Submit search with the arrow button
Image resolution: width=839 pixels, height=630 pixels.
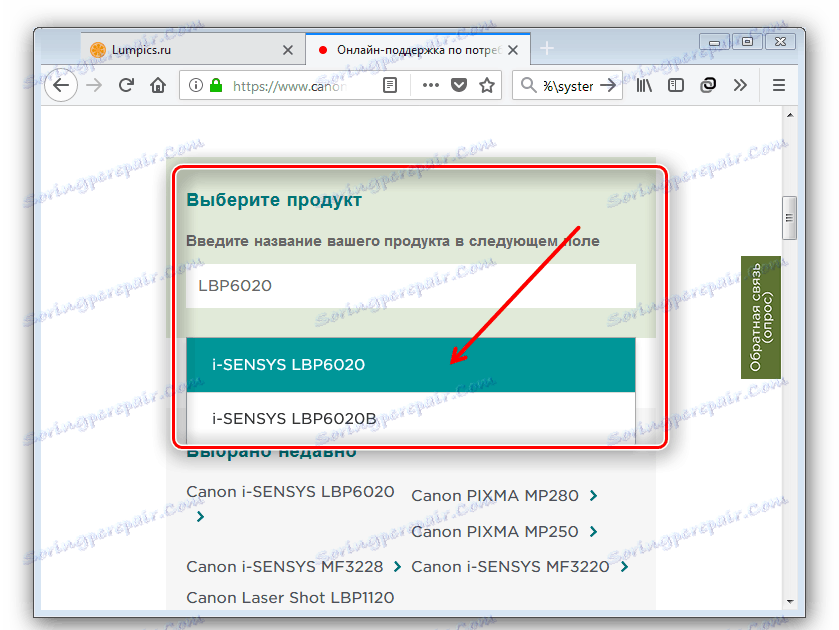608,85
